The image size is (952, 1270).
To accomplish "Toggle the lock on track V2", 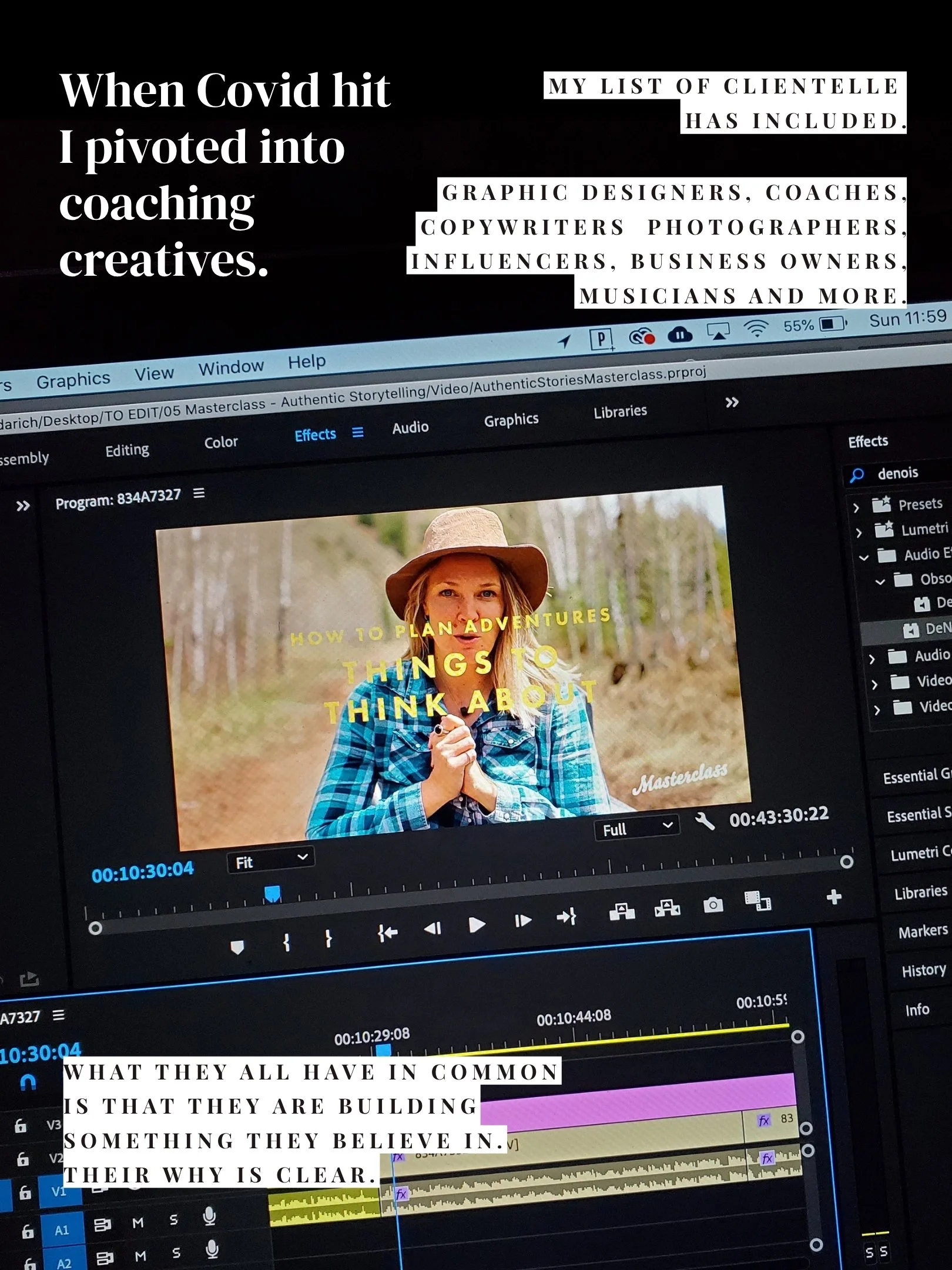I will 23,1159.
